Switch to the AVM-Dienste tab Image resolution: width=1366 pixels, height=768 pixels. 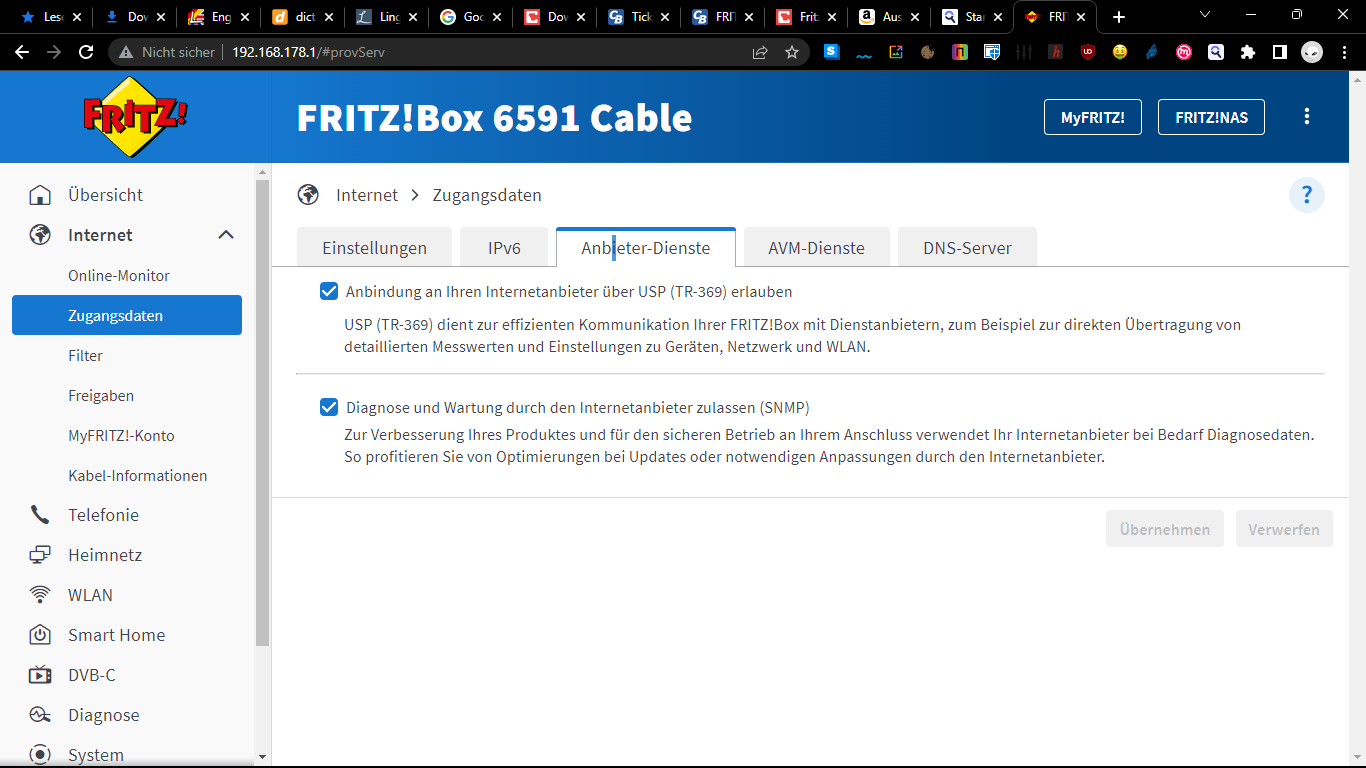817,248
